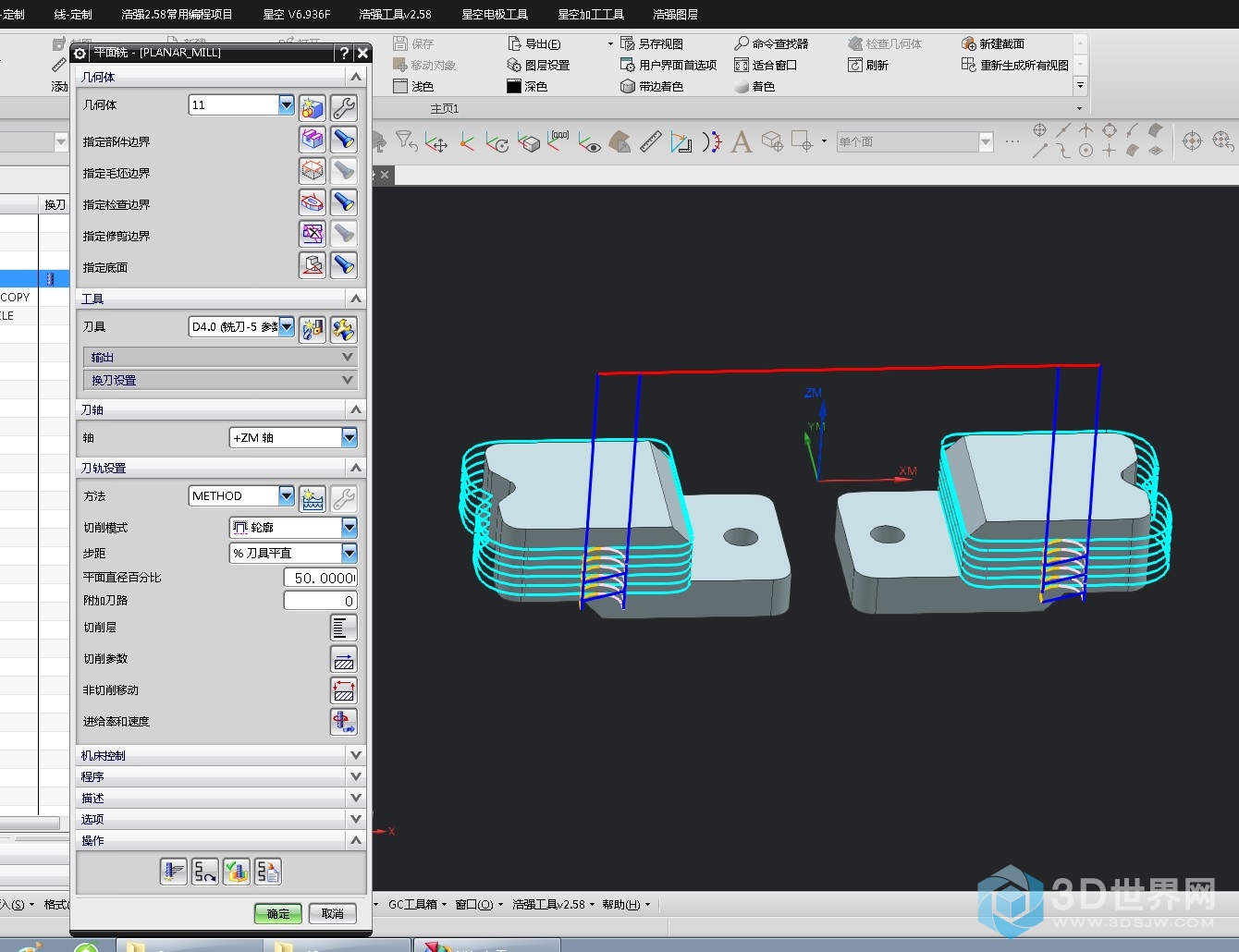Click the 重新生成所有视图 toolbar item

point(1014,65)
